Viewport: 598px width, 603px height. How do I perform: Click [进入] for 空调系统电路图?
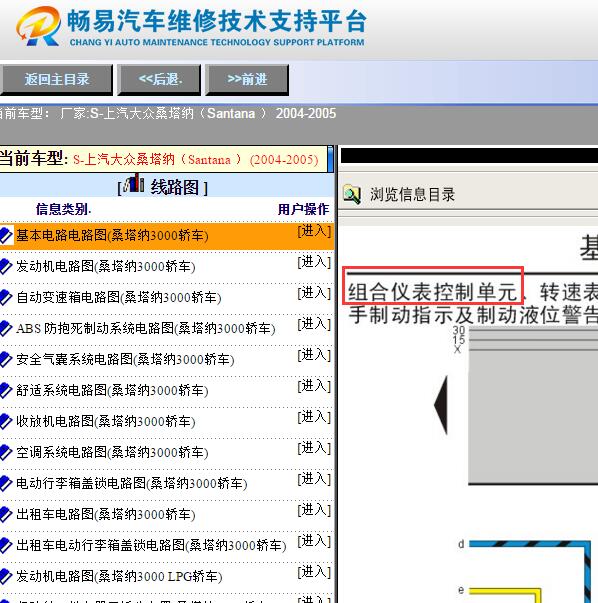(x=314, y=448)
